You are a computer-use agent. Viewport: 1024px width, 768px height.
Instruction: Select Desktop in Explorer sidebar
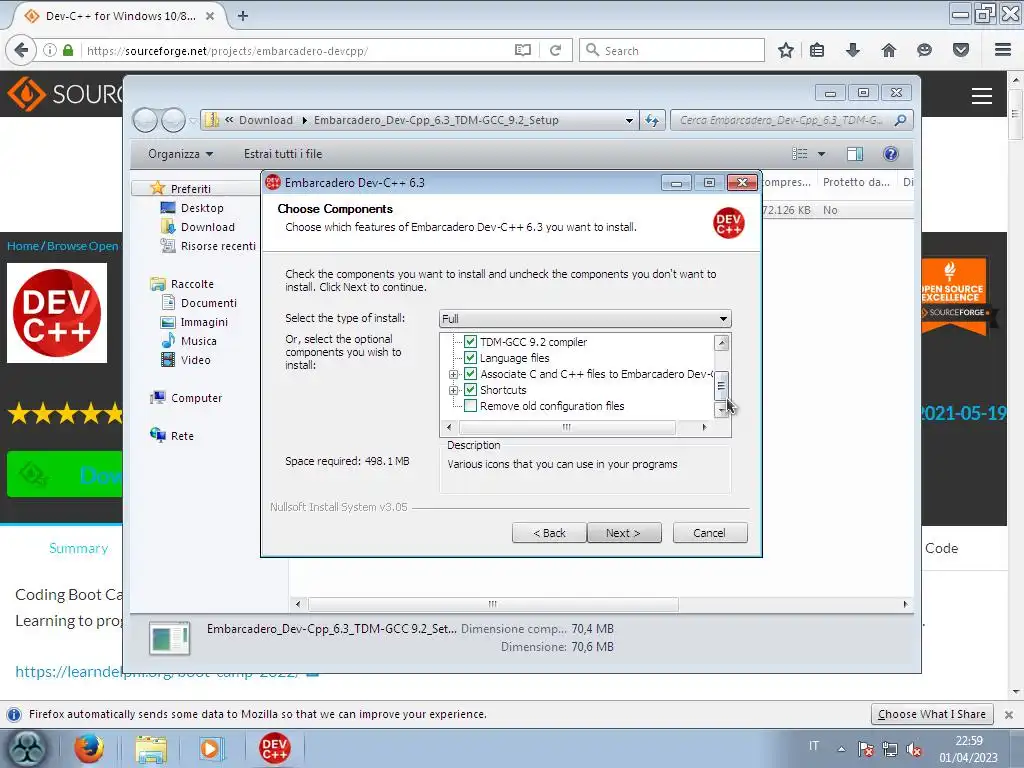point(202,208)
